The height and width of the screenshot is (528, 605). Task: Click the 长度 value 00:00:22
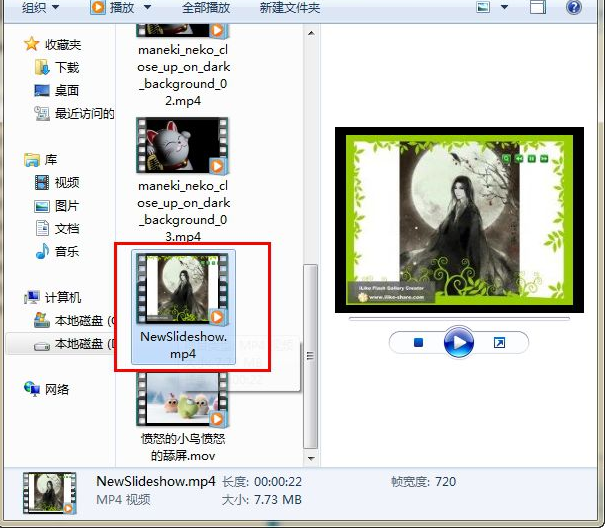point(278,481)
